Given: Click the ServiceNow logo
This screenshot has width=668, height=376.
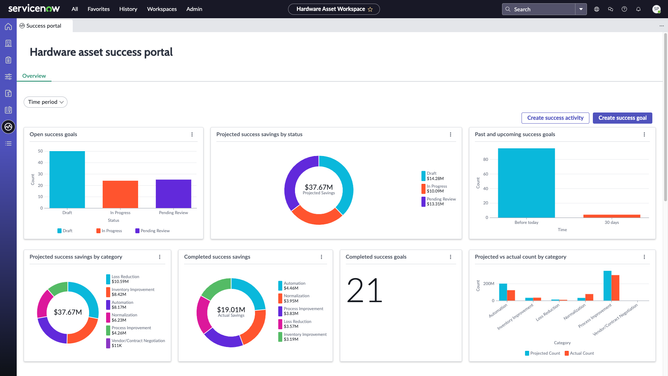Looking at the screenshot, I should pyautogui.click(x=34, y=9).
